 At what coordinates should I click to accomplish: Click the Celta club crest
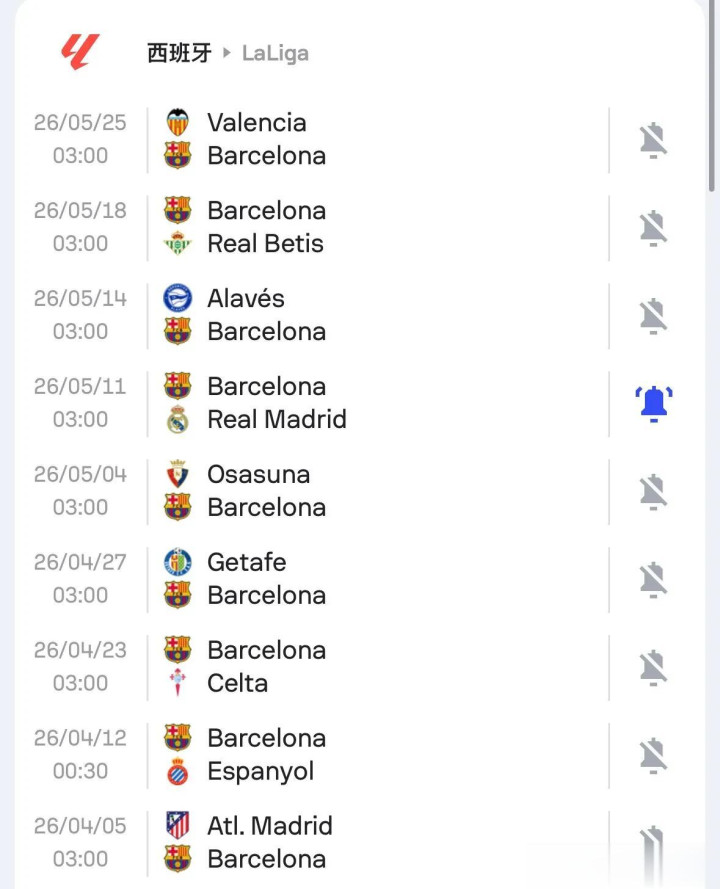click(x=178, y=683)
